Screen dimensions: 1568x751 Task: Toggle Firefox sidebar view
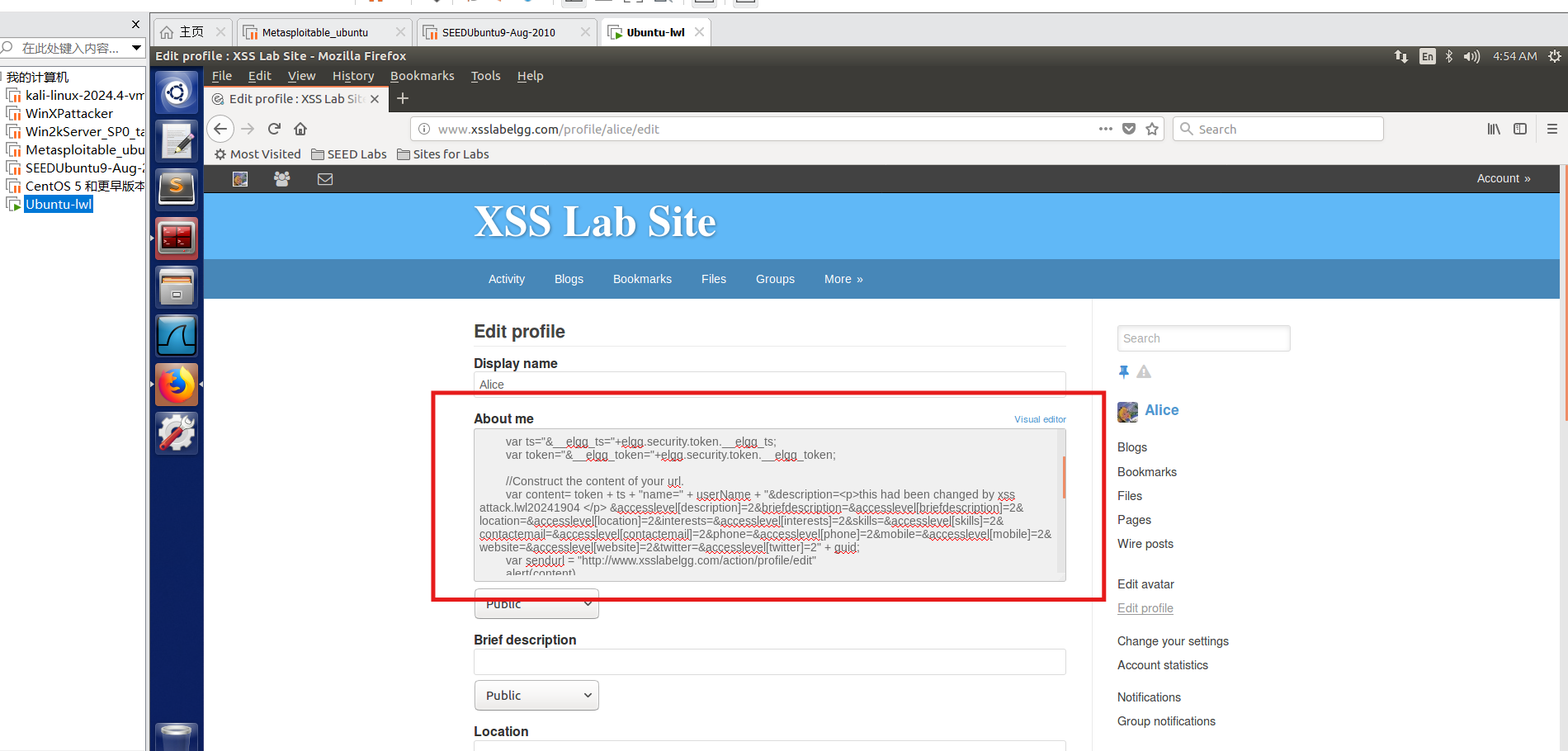click(x=1520, y=129)
